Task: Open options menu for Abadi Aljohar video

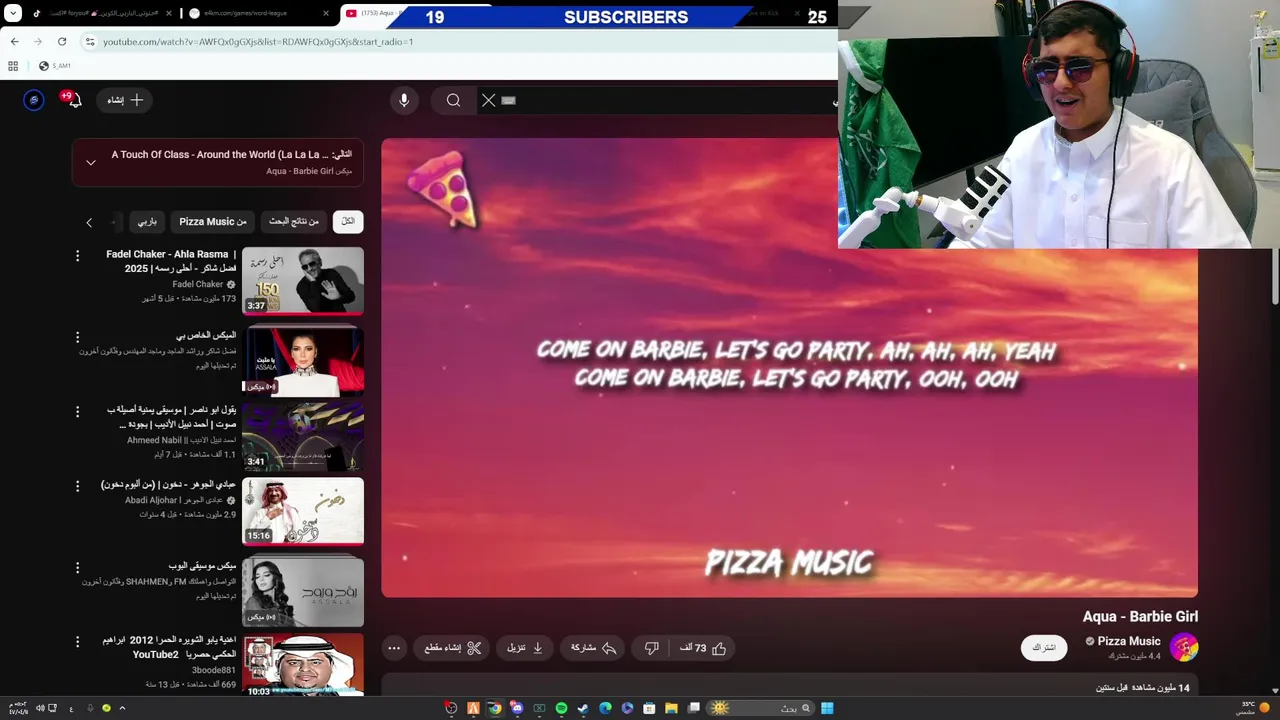Action: tap(77, 486)
